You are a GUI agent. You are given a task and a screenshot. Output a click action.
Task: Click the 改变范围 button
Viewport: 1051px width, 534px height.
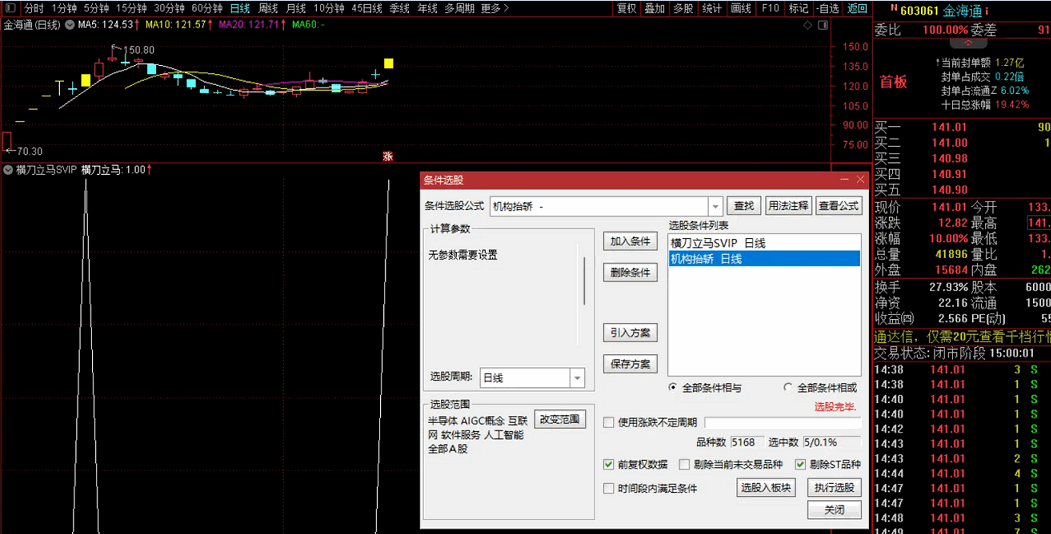tap(560, 419)
